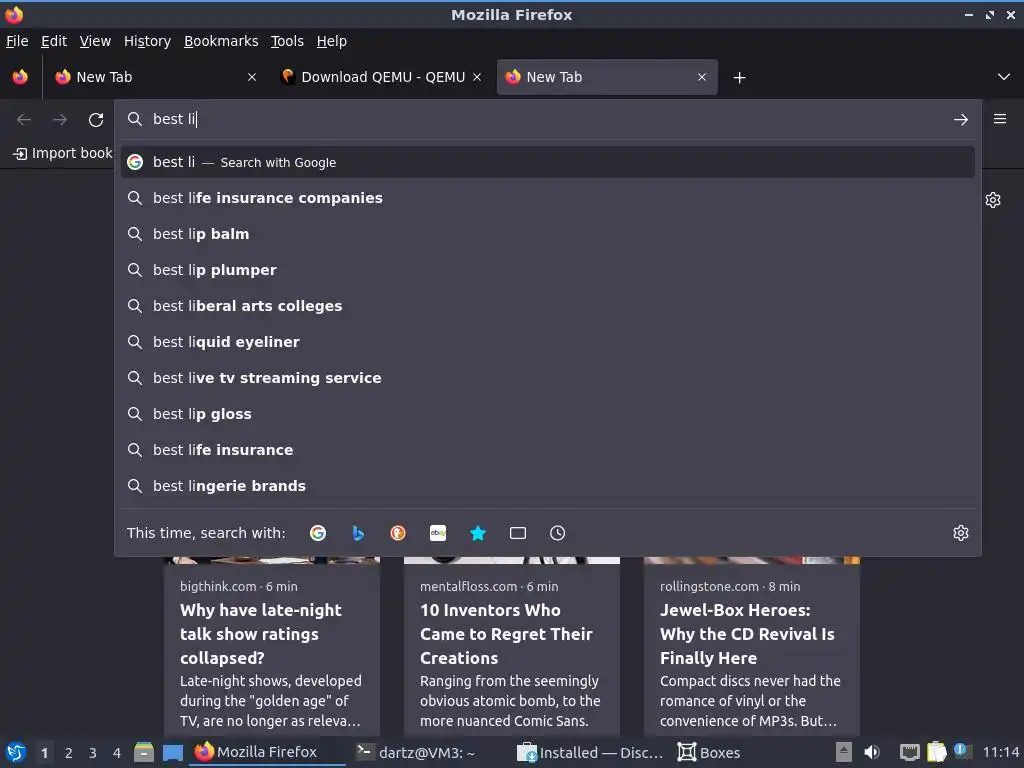Choose suggestion 'best life insurance companies'
The height and width of the screenshot is (768, 1024).
click(x=547, y=198)
